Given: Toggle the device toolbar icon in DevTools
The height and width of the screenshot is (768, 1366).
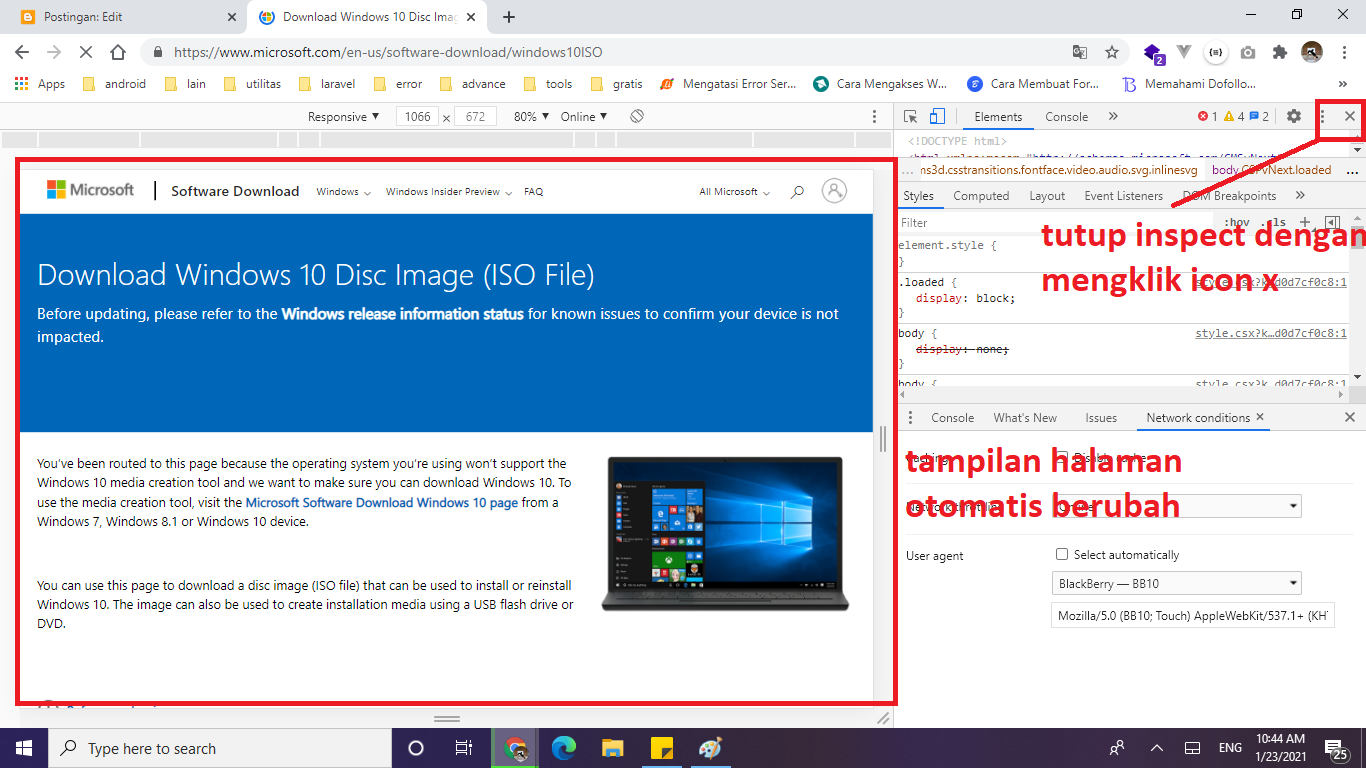Looking at the screenshot, I should 937,116.
